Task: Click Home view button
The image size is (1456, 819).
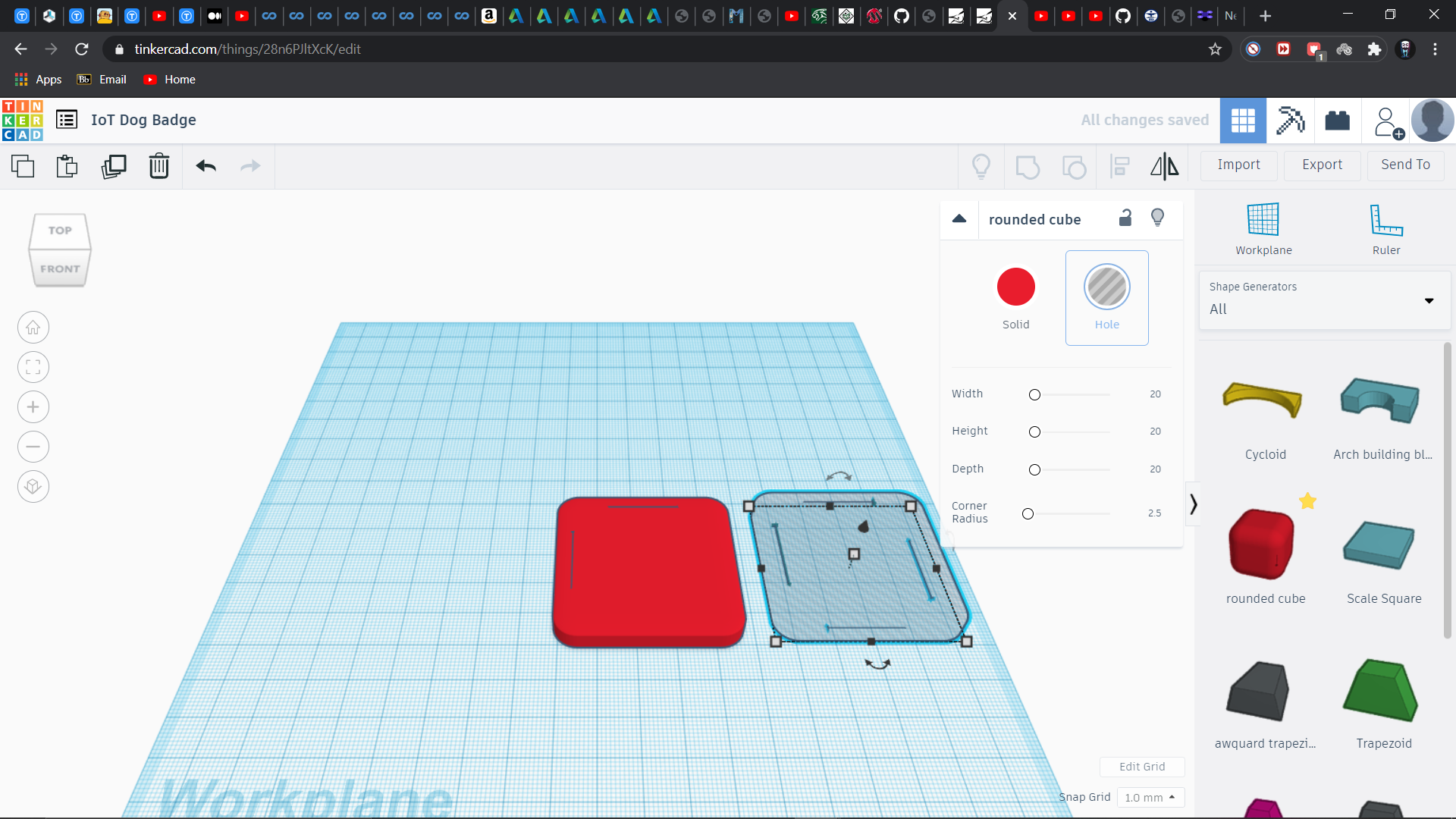Action: pos(33,328)
